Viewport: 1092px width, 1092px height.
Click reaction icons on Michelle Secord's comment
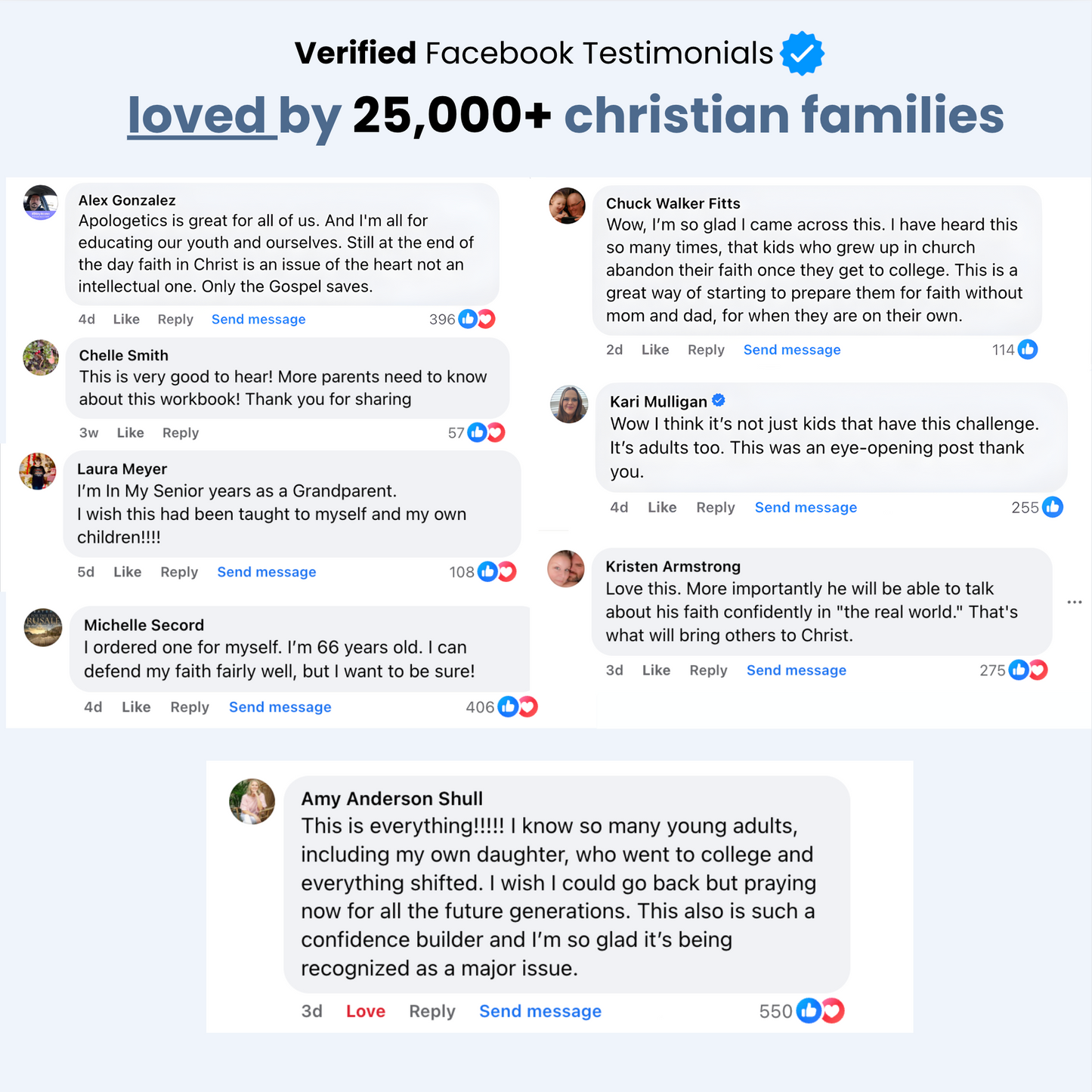coord(518,707)
